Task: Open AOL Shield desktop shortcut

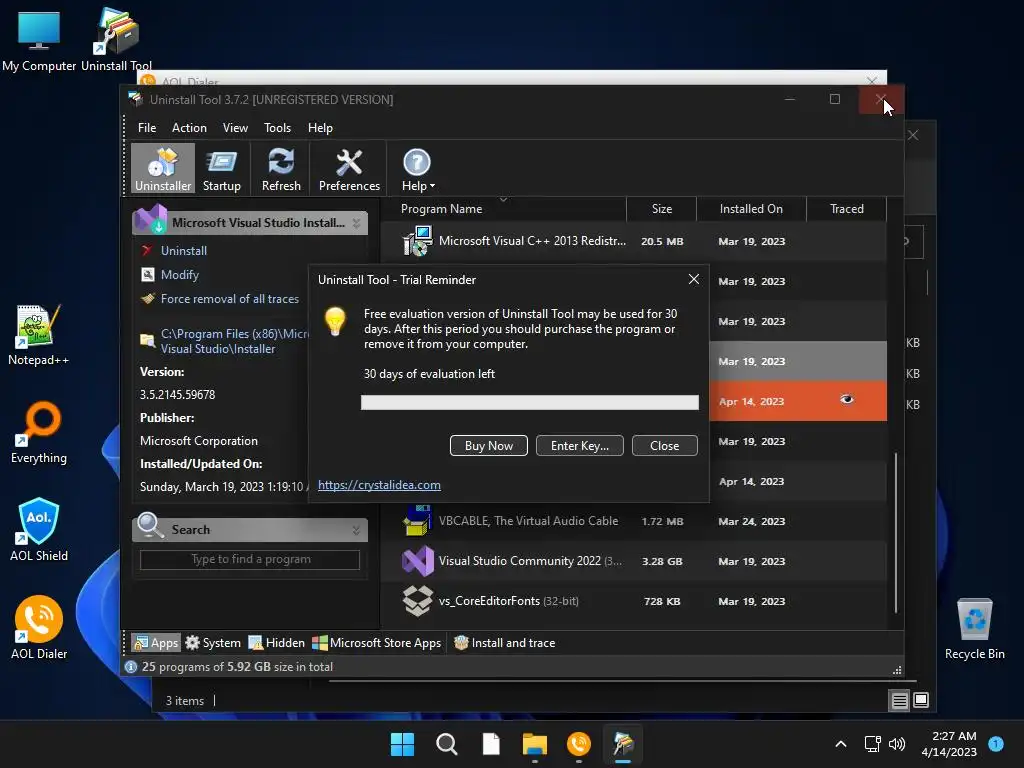Action: click(39, 530)
